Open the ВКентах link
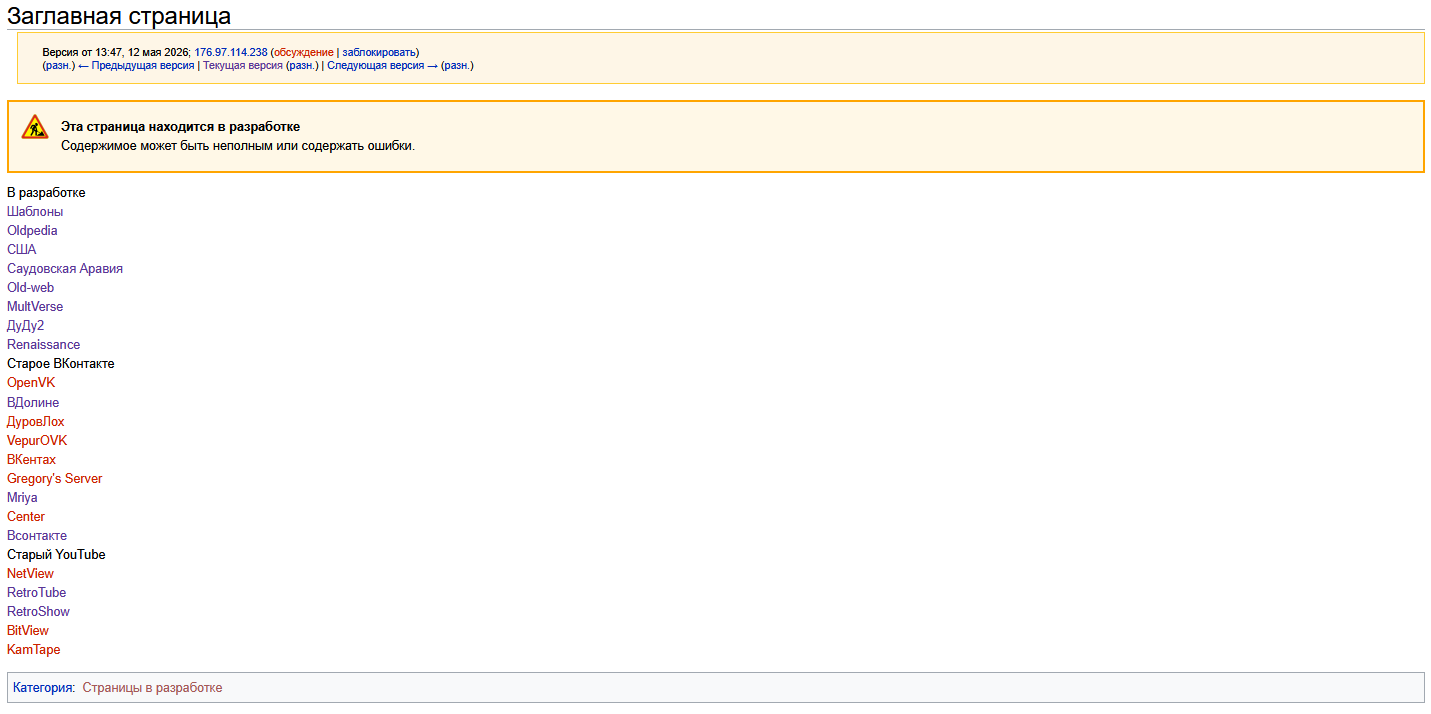1431x714 pixels. click(31, 459)
